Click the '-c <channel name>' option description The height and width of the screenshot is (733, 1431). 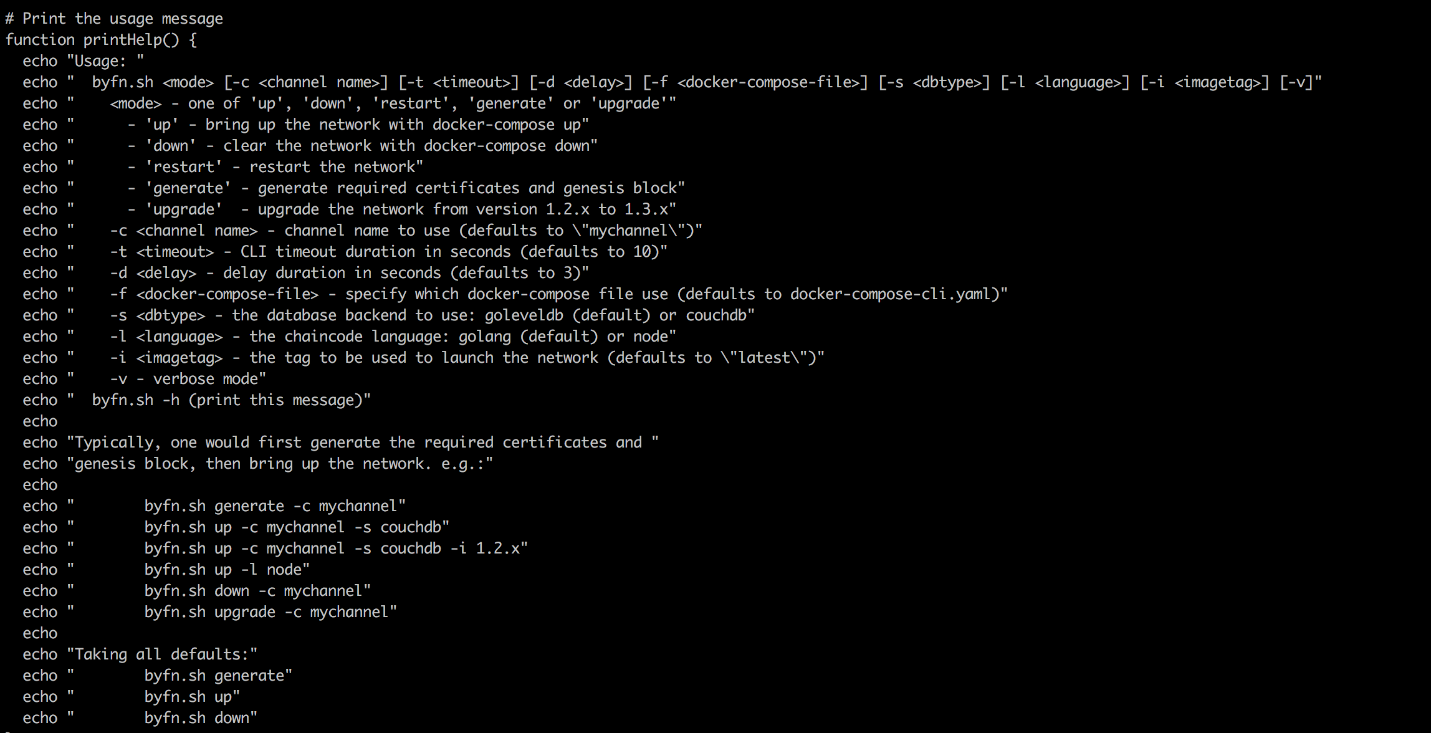click(184, 231)
